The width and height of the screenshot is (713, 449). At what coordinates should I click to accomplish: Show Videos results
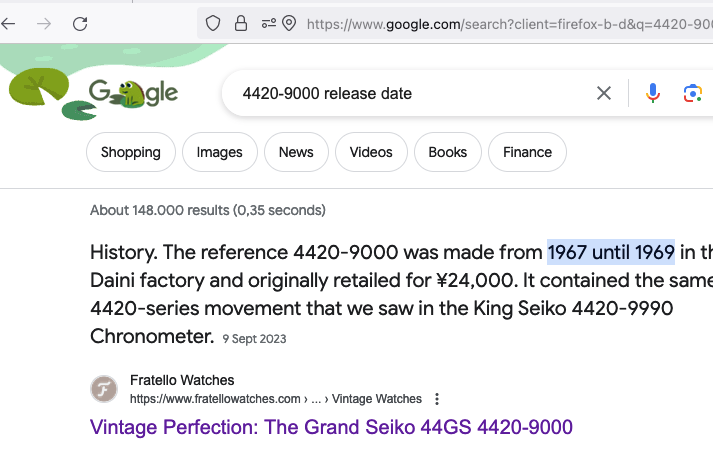(371, 152)
